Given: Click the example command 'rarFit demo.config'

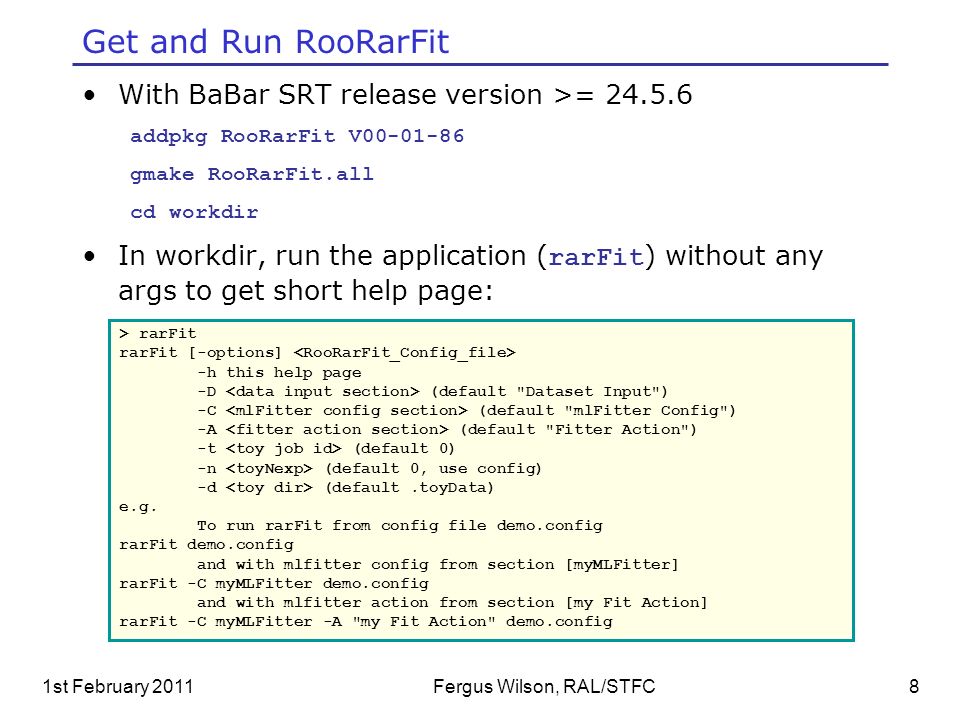Looking at the screenshot, I should click(x=206, y=545).
